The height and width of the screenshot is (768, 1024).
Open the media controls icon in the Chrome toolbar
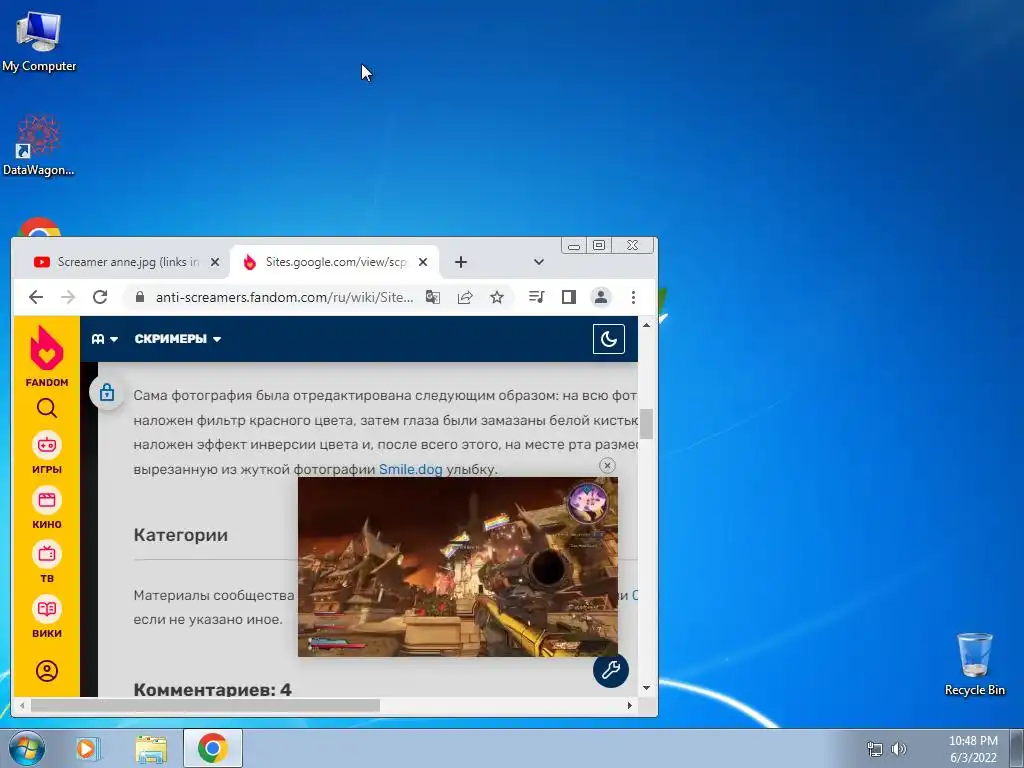(x=537, y=297)
